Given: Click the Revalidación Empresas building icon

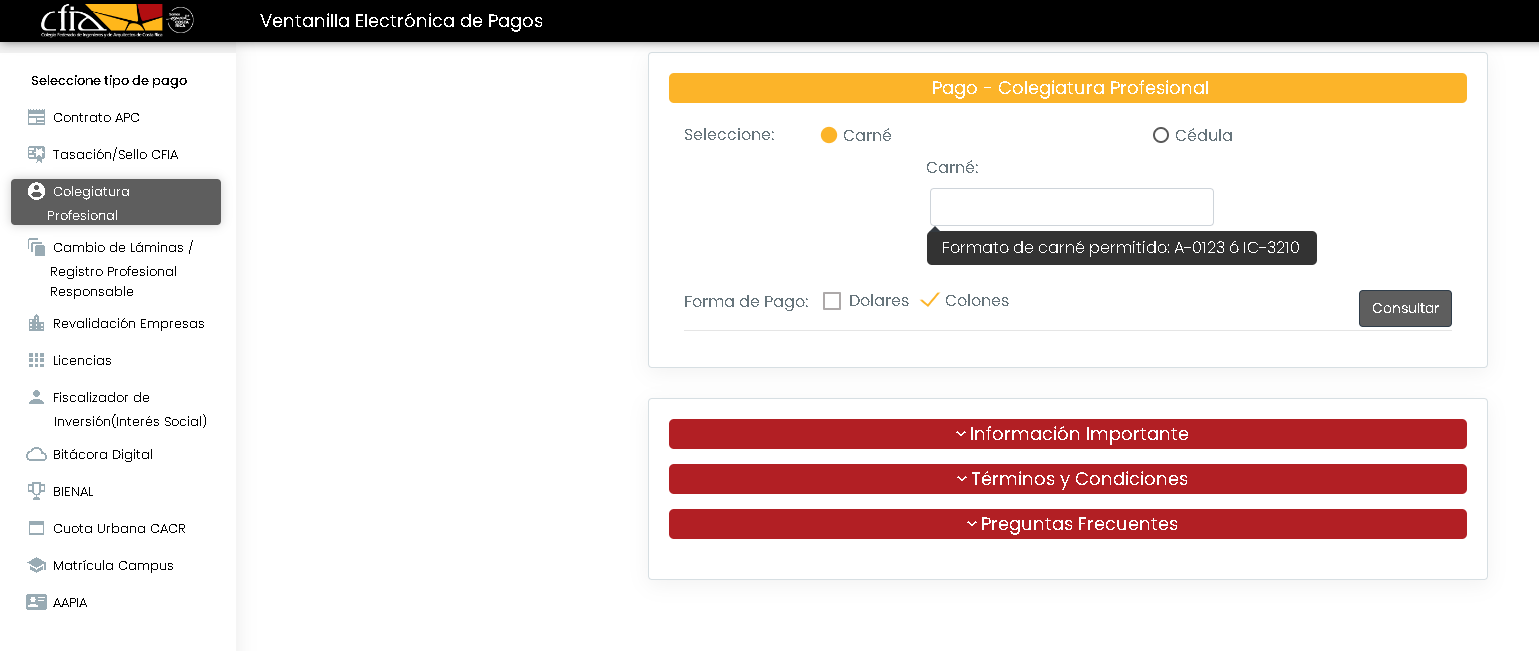Looking at the screenshot, I should coord(37,324).
